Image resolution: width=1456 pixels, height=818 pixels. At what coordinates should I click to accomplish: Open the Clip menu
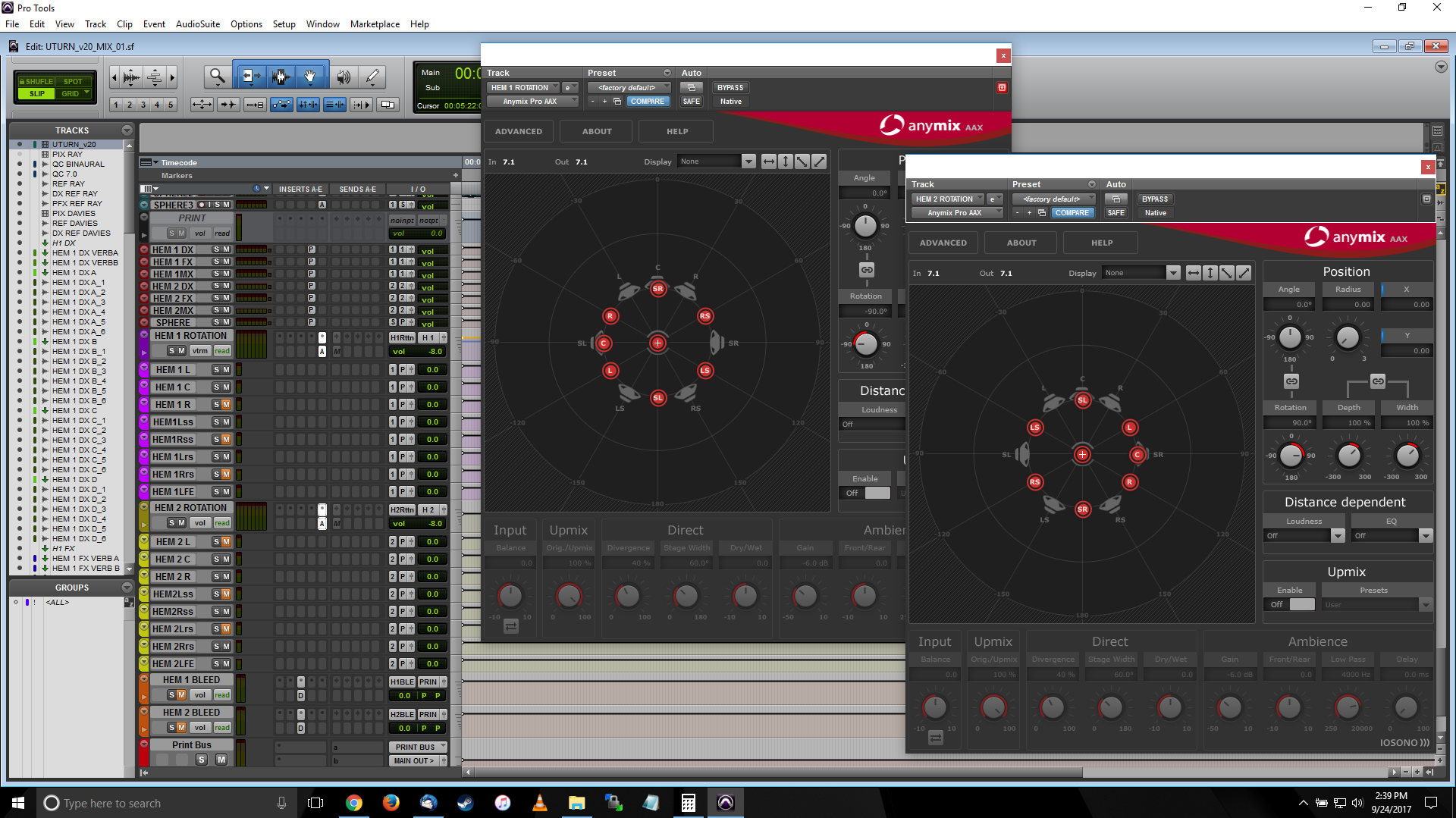(124, 24)
